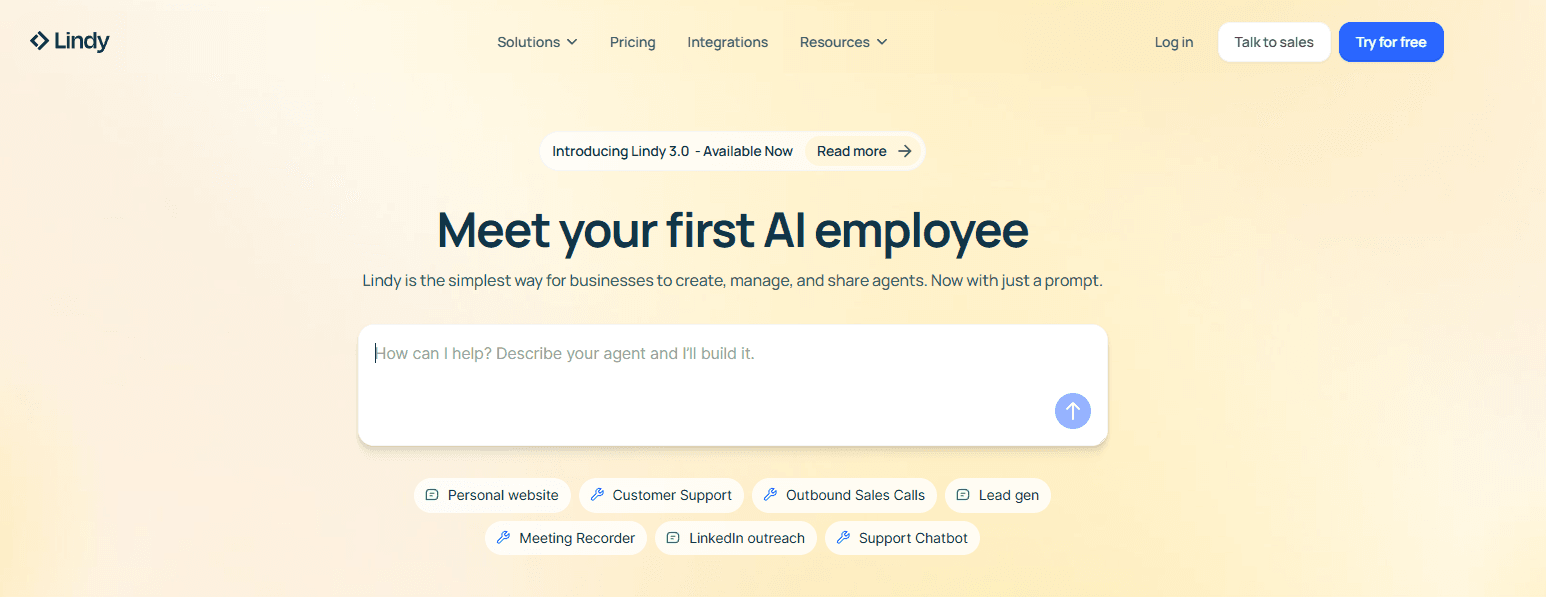Click the Outbound Sales Calls wrench icon
The width and height of the screenshot is (1546, 597).
click(x=770, y=495)
